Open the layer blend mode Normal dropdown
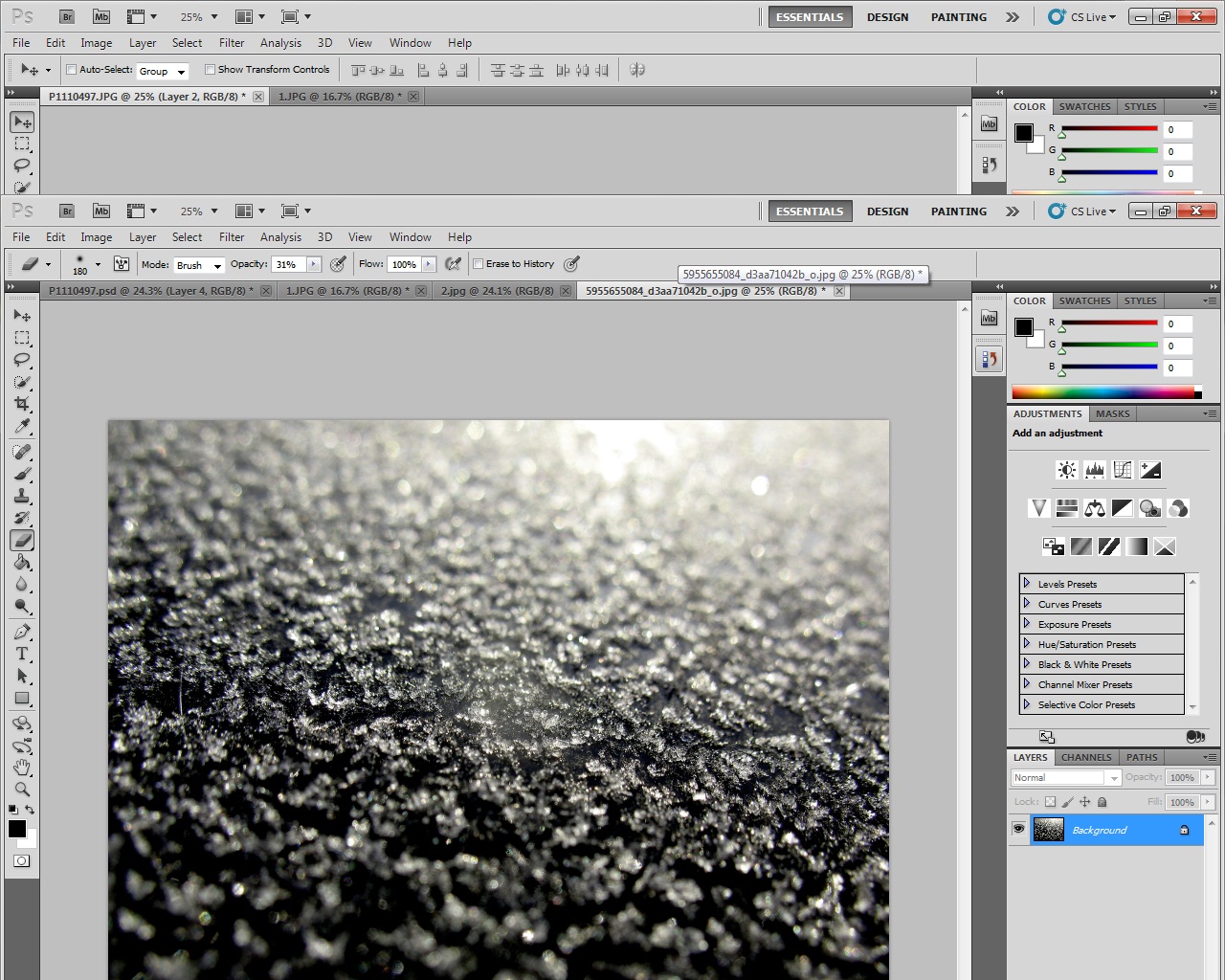Viewport: 1225px width, 980px height. pos(1066,778)
